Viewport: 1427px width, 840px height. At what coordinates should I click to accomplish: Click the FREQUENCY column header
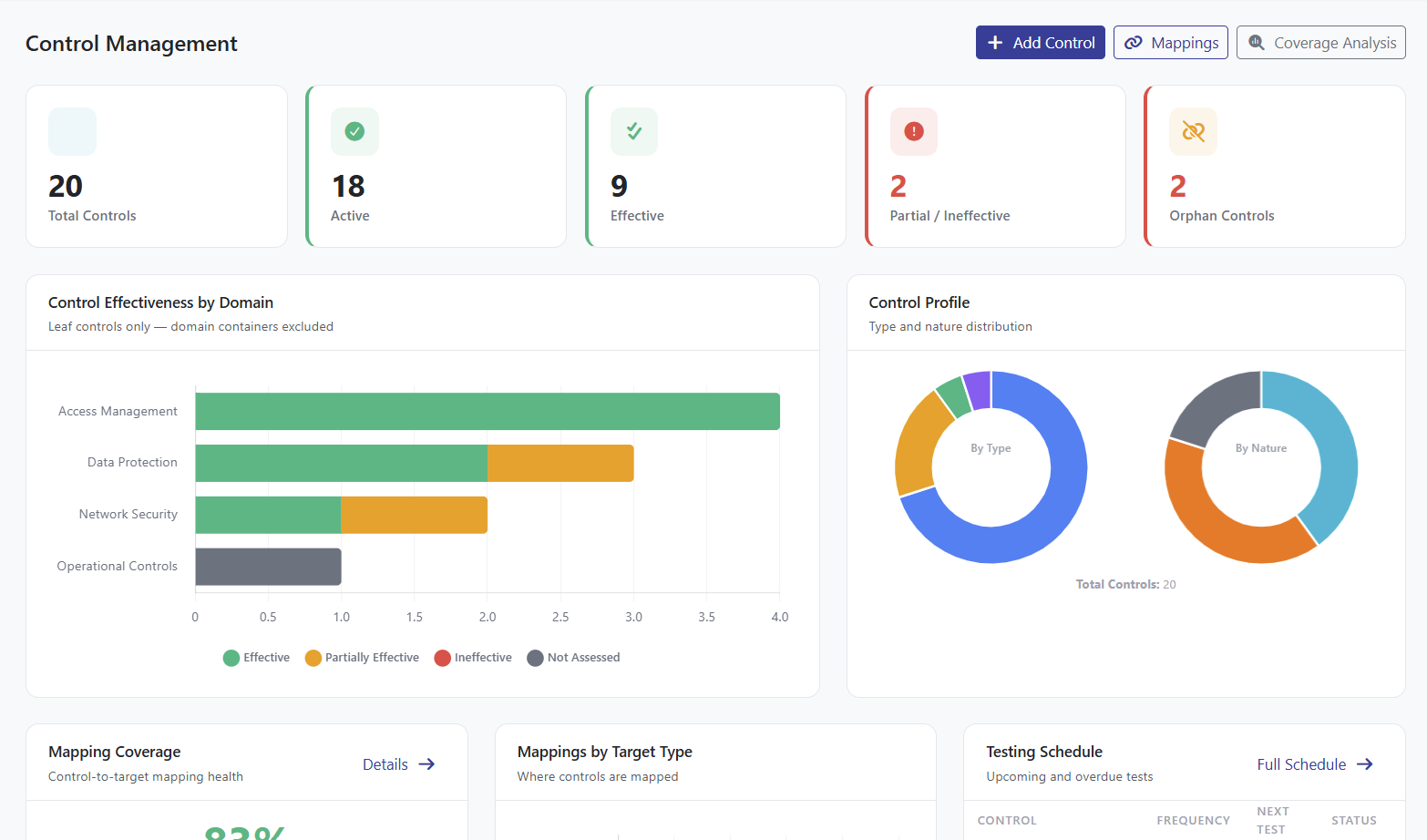[x=1193, y=821]
